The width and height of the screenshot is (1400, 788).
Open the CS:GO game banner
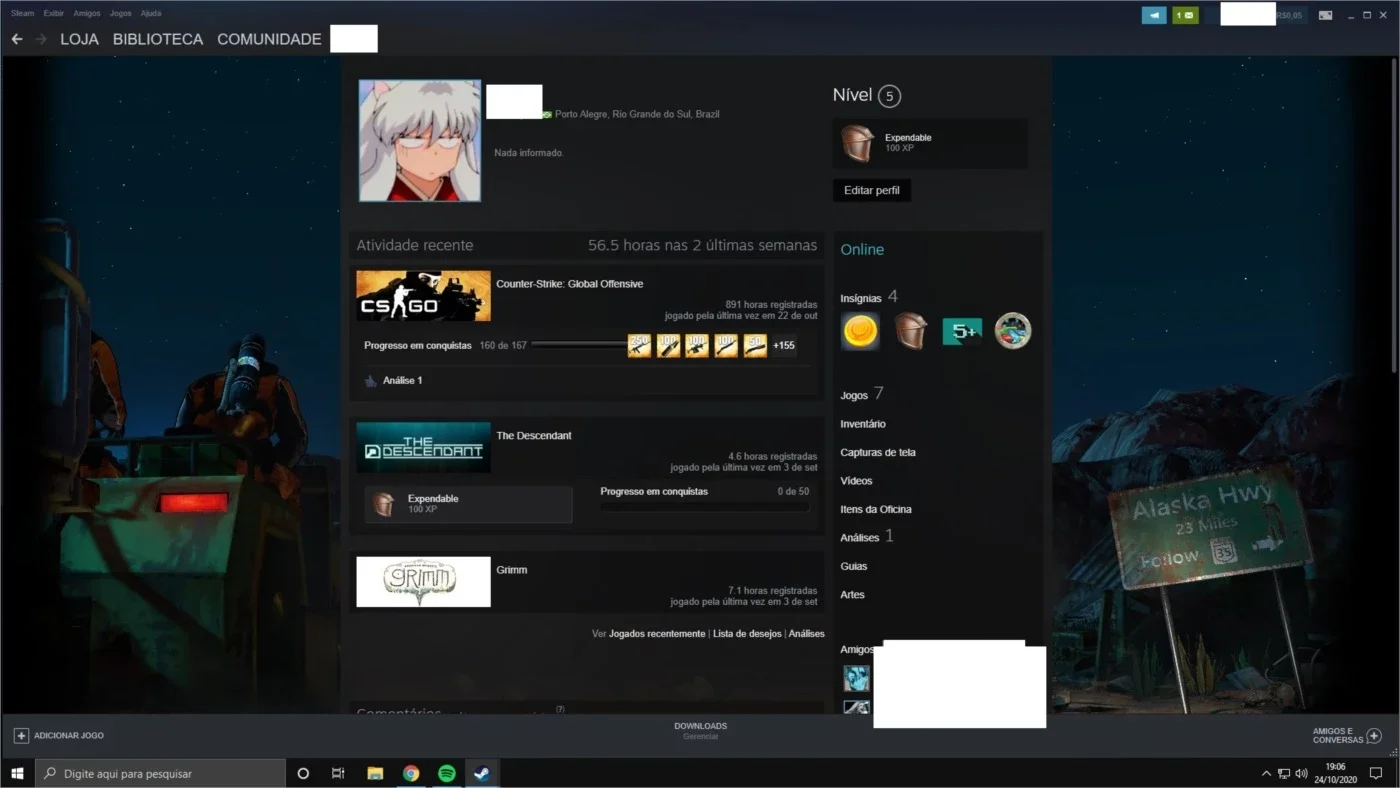pyautogui.click(x=423, y=296)
